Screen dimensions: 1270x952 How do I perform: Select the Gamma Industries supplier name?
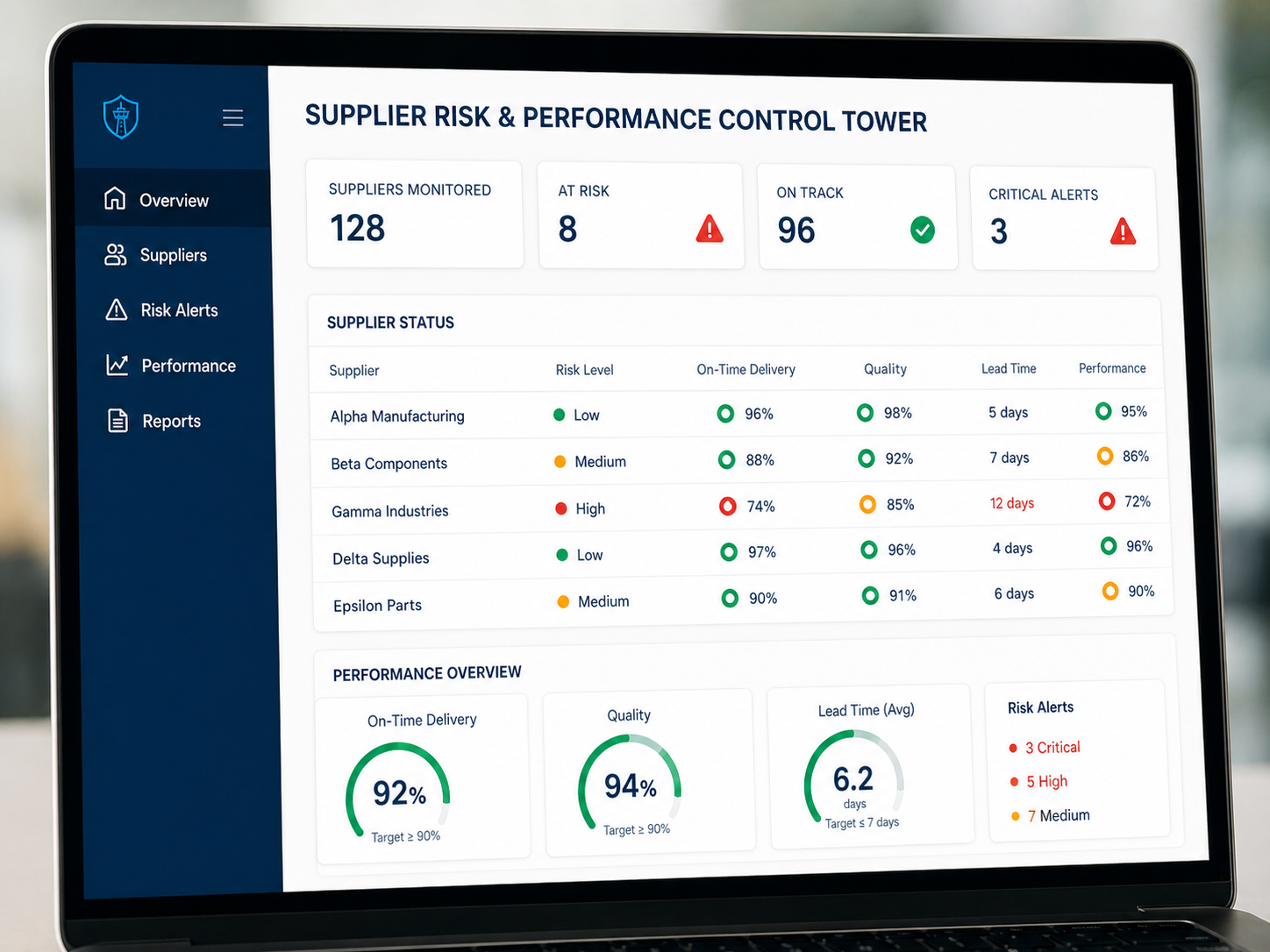point(389,511)
